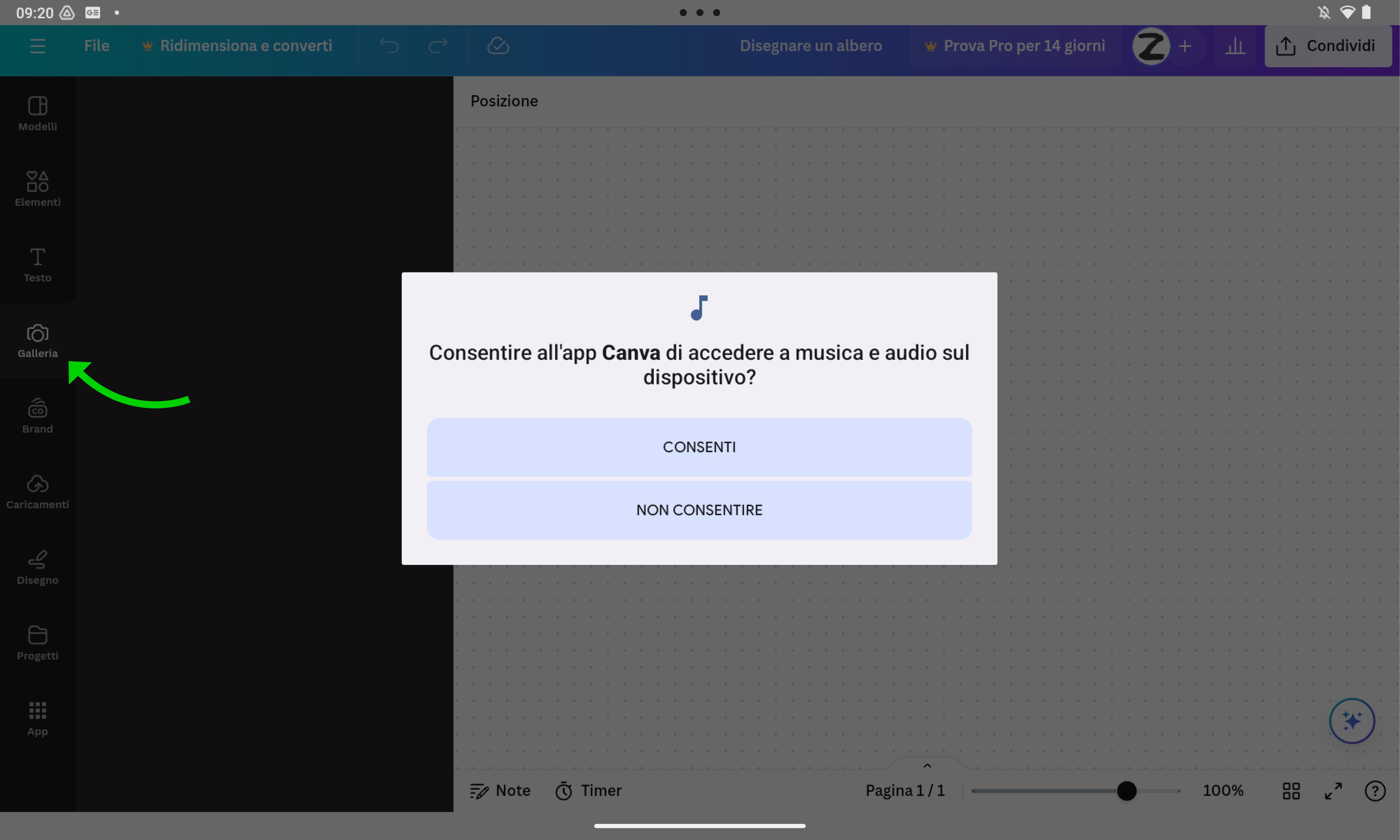Access the Brand panel

point(37,415)
